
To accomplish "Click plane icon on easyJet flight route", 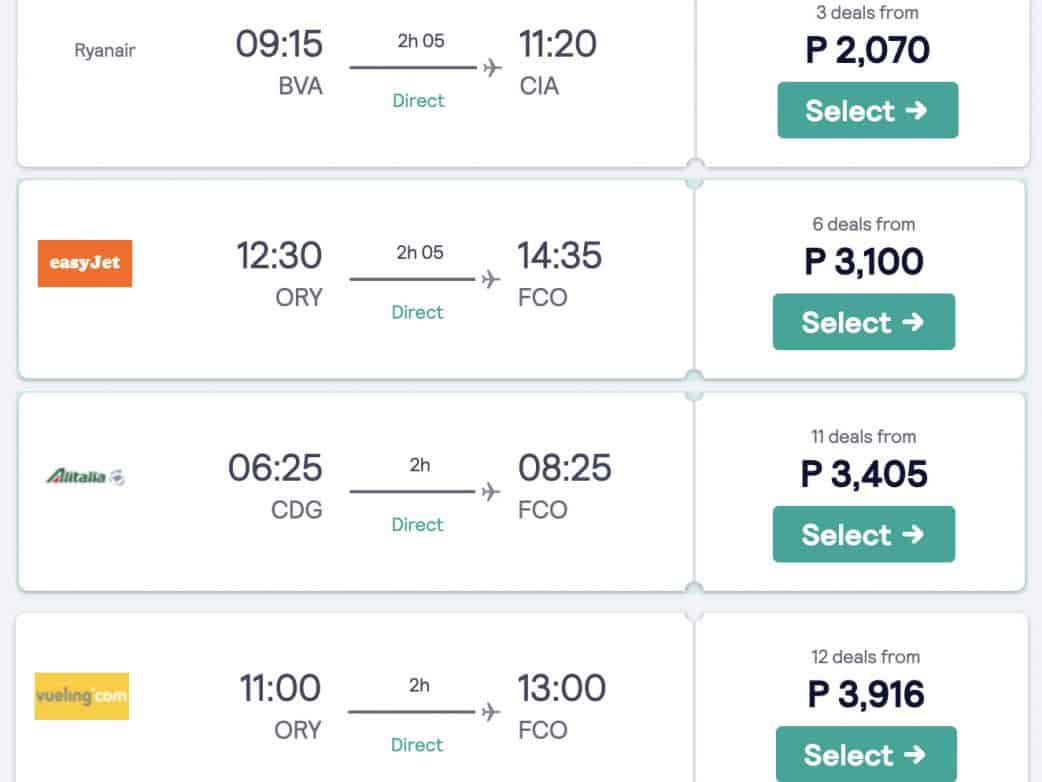I will click(490, 279).
